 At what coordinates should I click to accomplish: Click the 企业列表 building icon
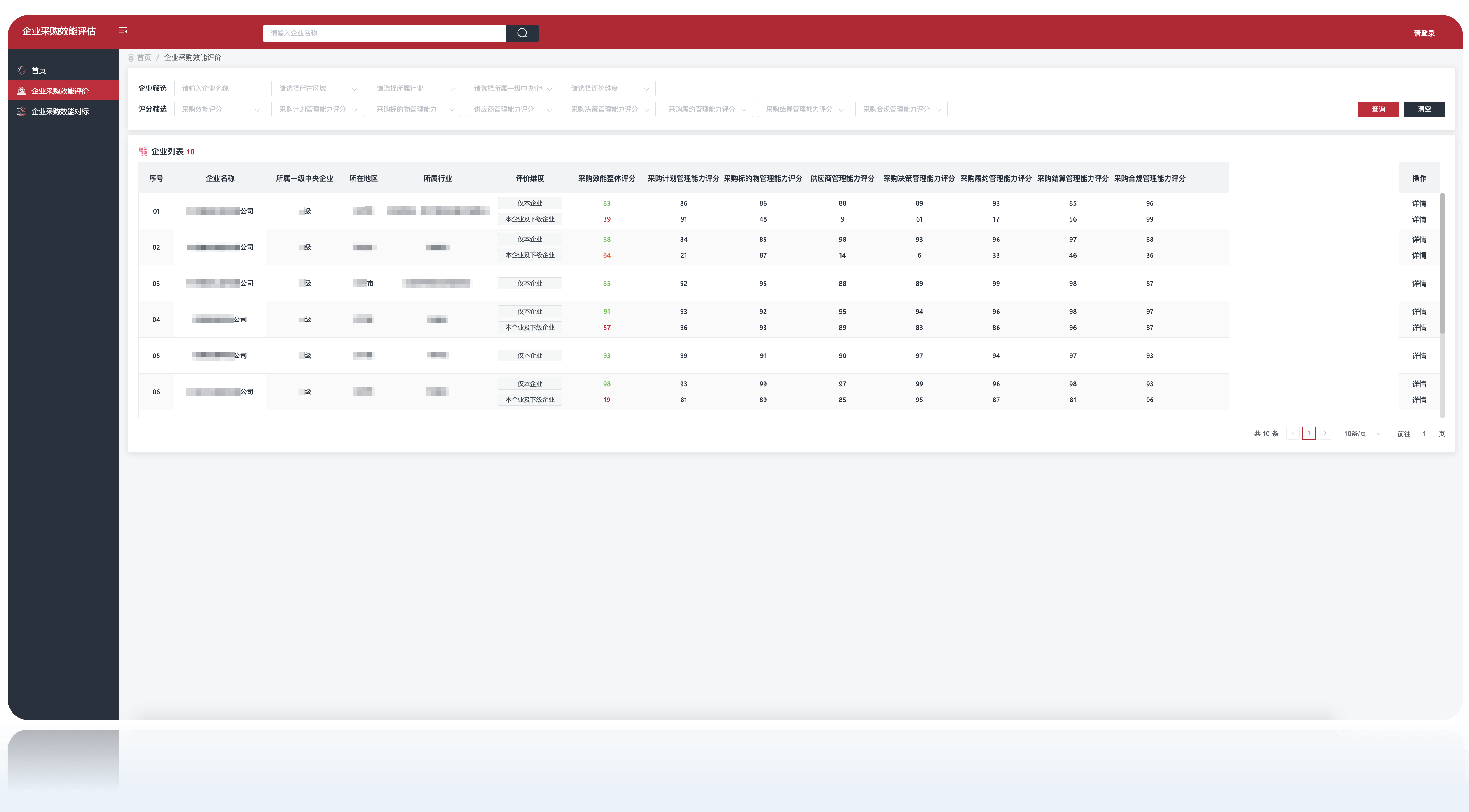point(142,152)
